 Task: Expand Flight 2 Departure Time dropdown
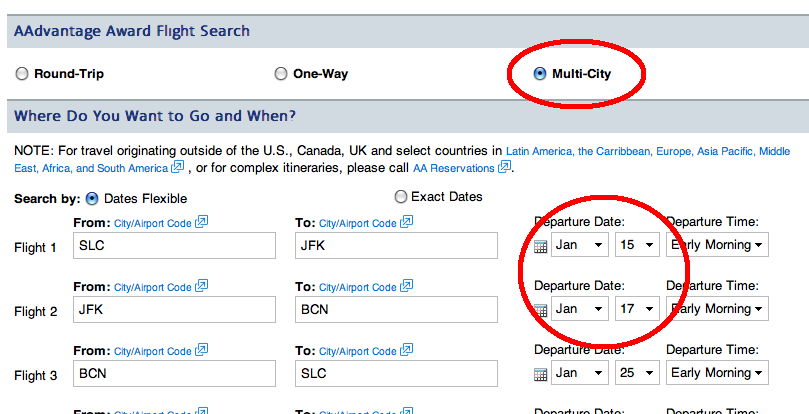click(717, 309)
